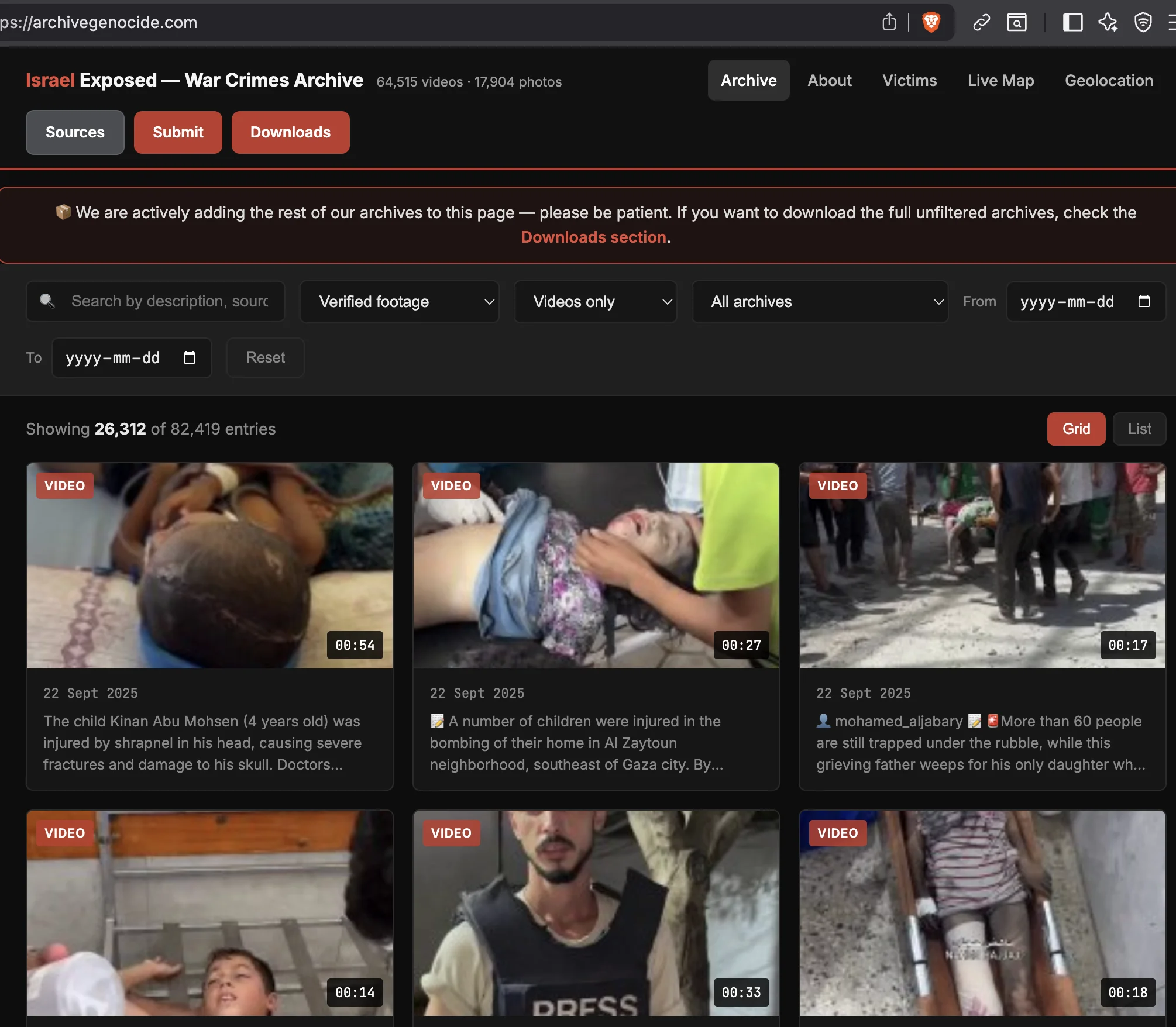Click the VPN shield icon
The image size is (1176, 1027).
point(1143,22)
